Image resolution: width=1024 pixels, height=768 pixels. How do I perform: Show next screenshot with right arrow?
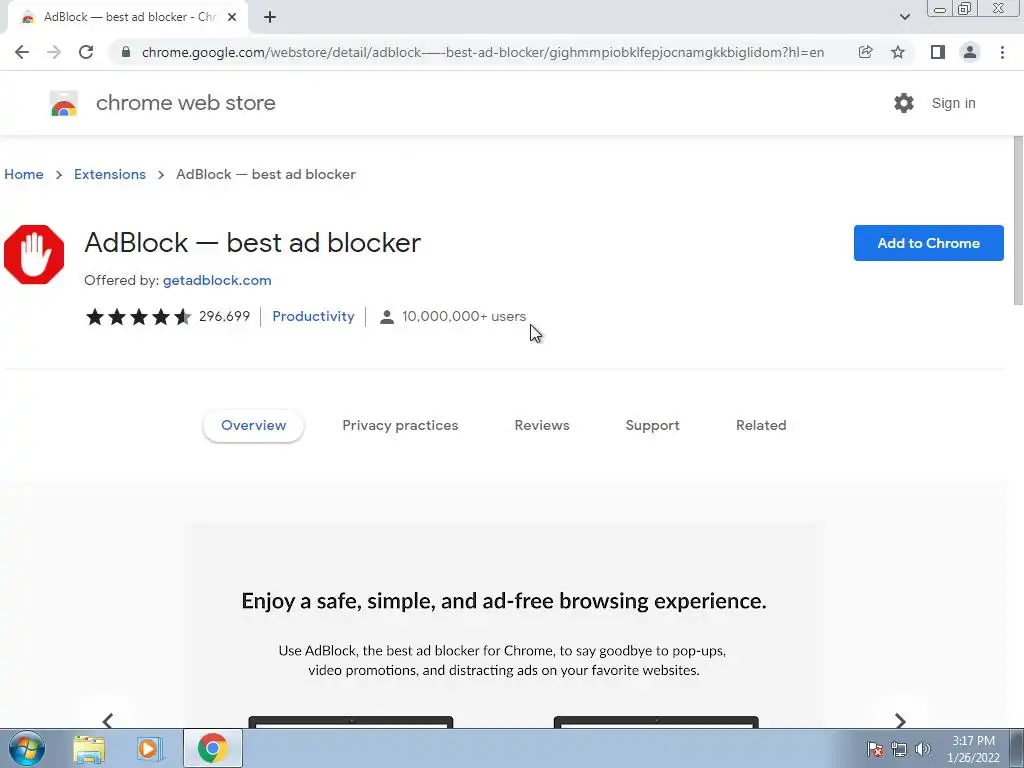tap(901, 720)
